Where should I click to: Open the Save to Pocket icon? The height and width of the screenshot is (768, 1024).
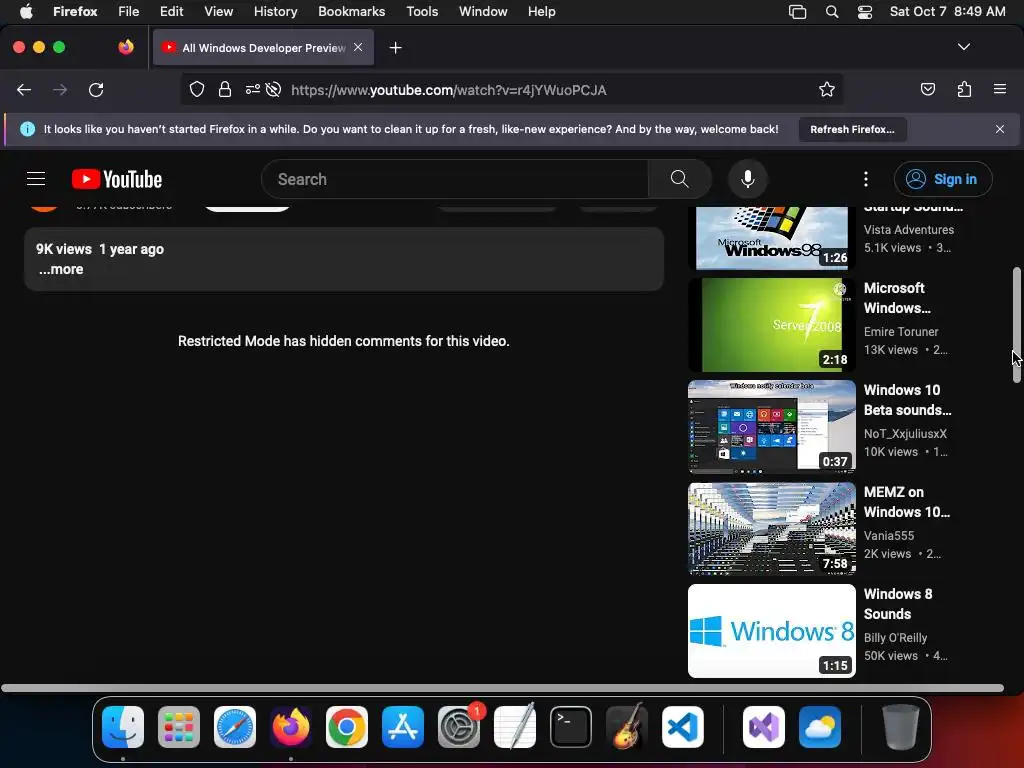(x=928, y=89)
